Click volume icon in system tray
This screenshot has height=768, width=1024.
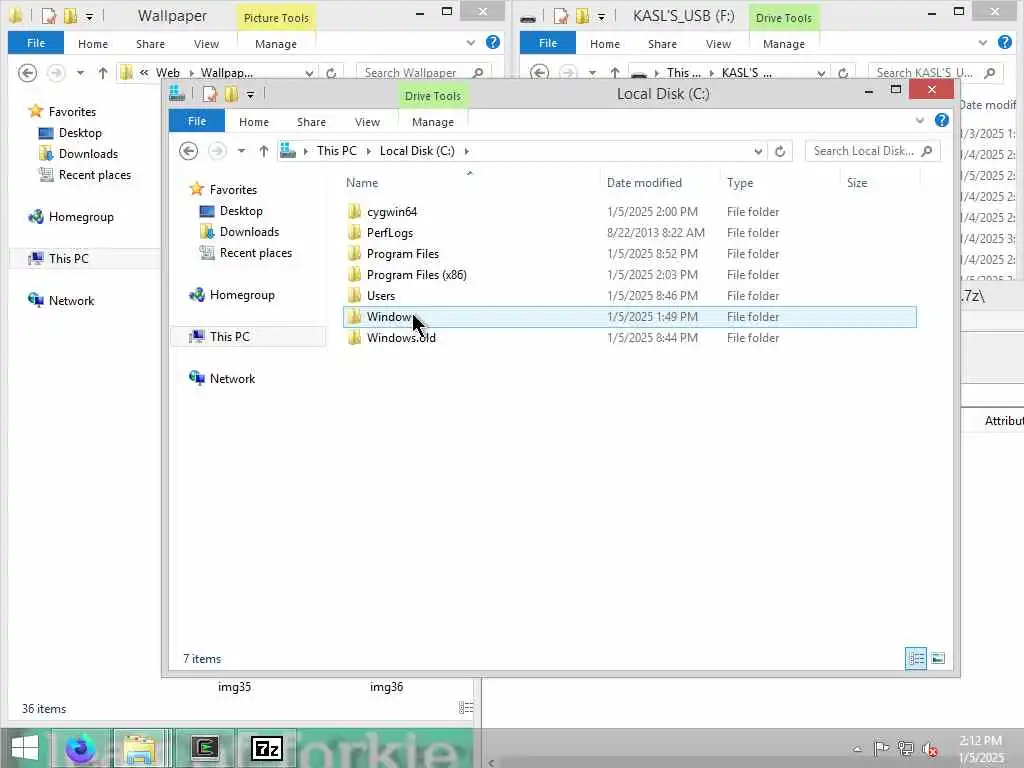[x=930, y=749]
